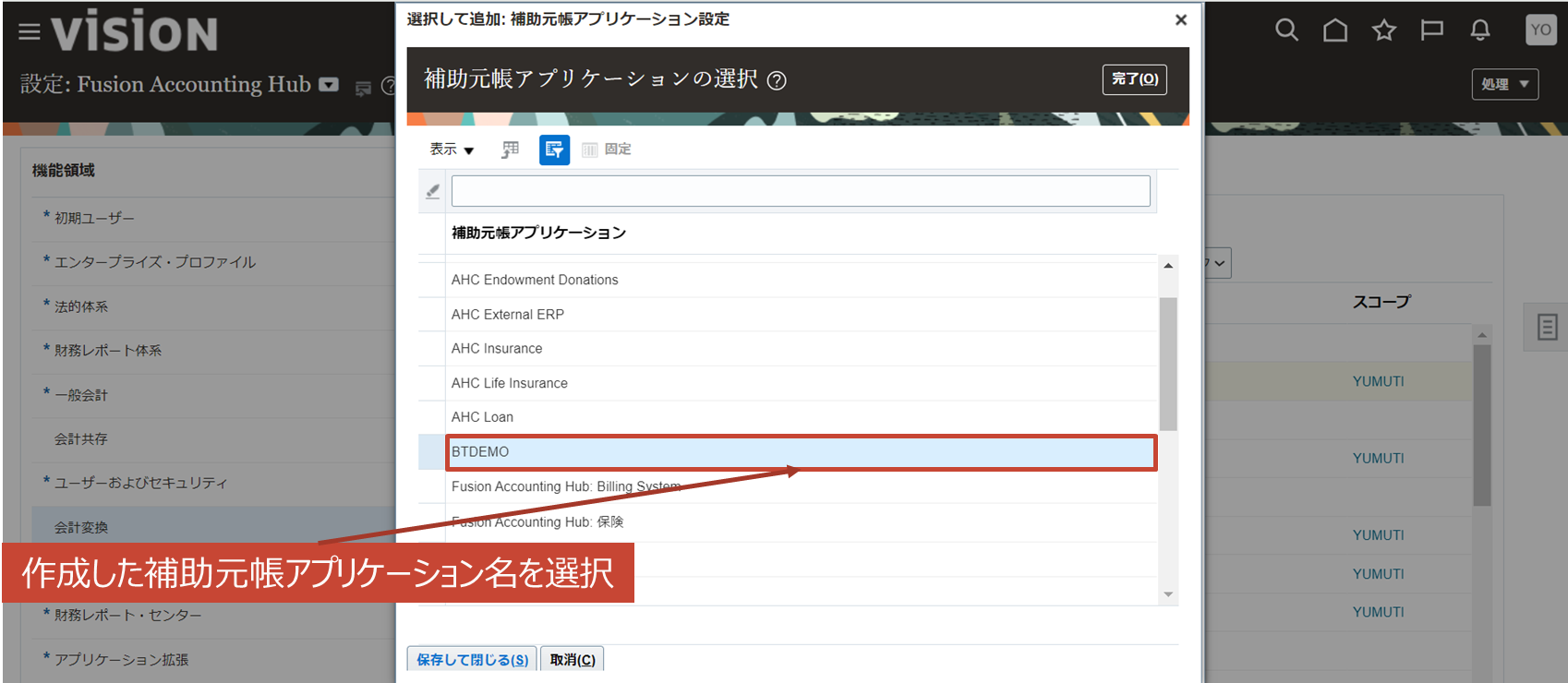Viewport: 1568px width, 683px height.
Task: Open the search magnifier icon
Action: (1286, 30)
